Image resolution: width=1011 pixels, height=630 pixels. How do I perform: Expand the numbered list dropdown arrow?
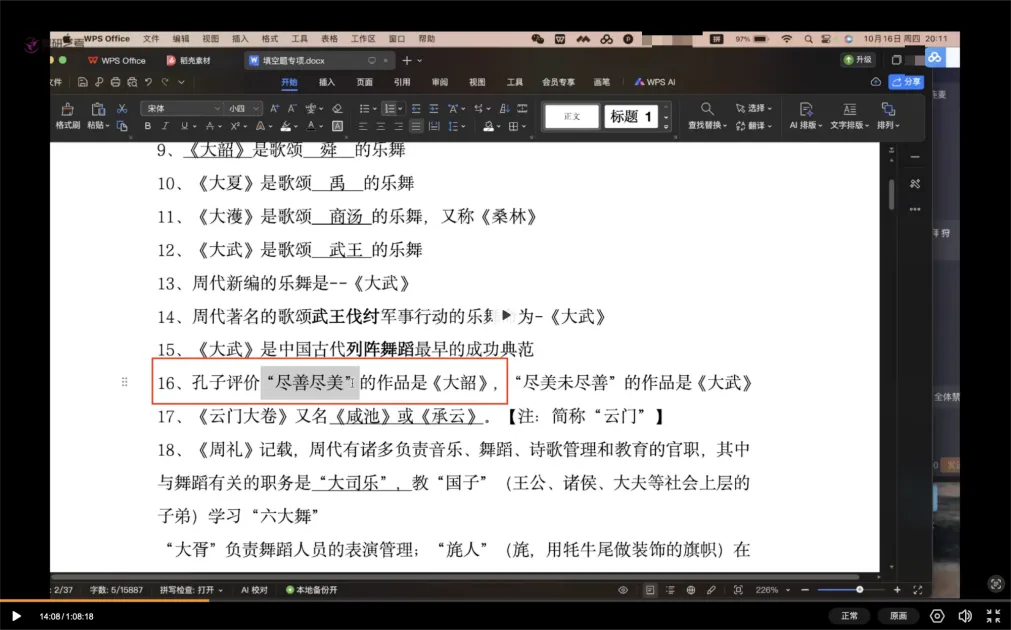pyautogui.click(x=400, y=109)
